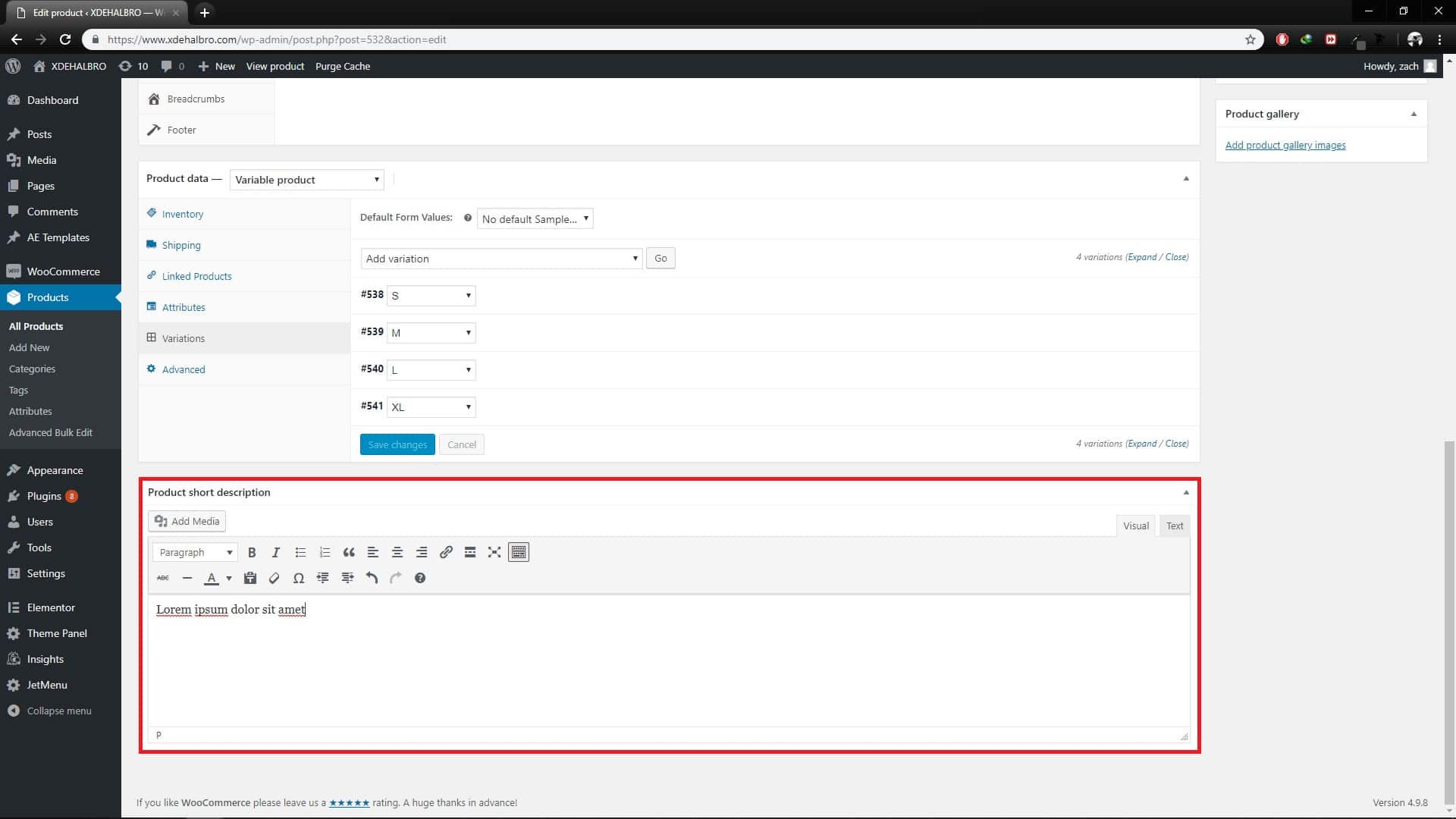
Task: Insert a horizontal line
Action: point(187,578)
